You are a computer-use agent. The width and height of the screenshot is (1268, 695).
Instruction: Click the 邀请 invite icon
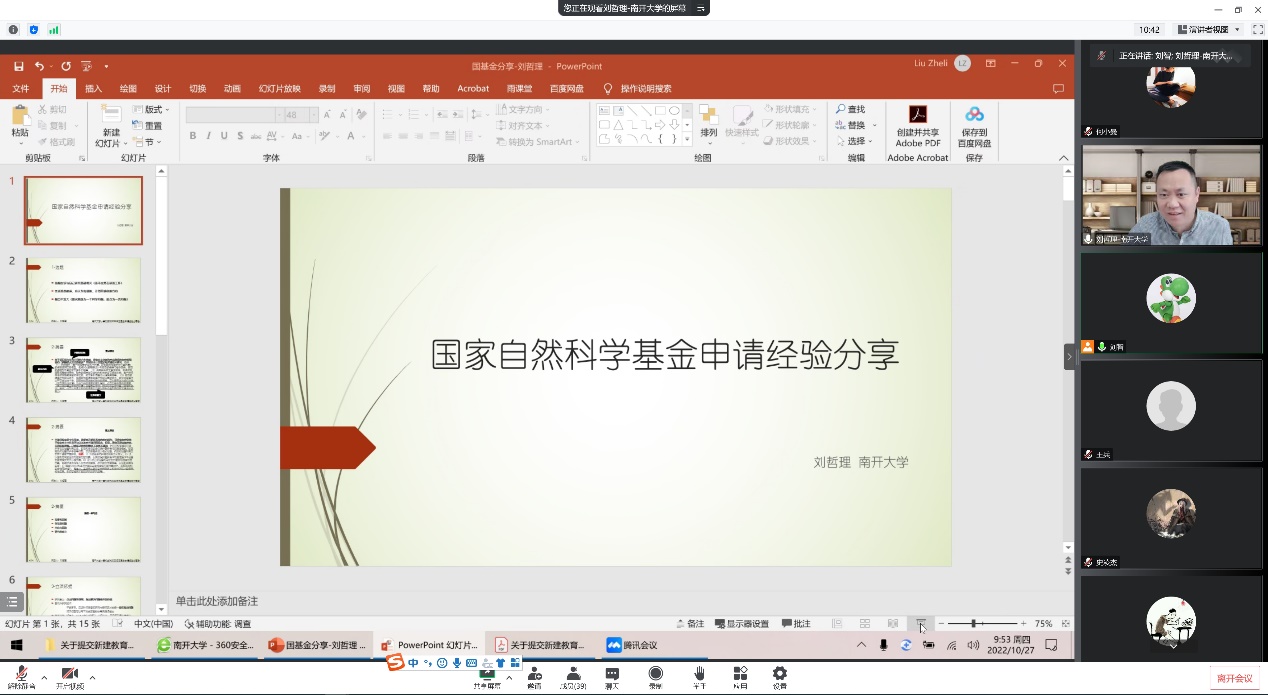pyautogui.click(x=535, y=677)
